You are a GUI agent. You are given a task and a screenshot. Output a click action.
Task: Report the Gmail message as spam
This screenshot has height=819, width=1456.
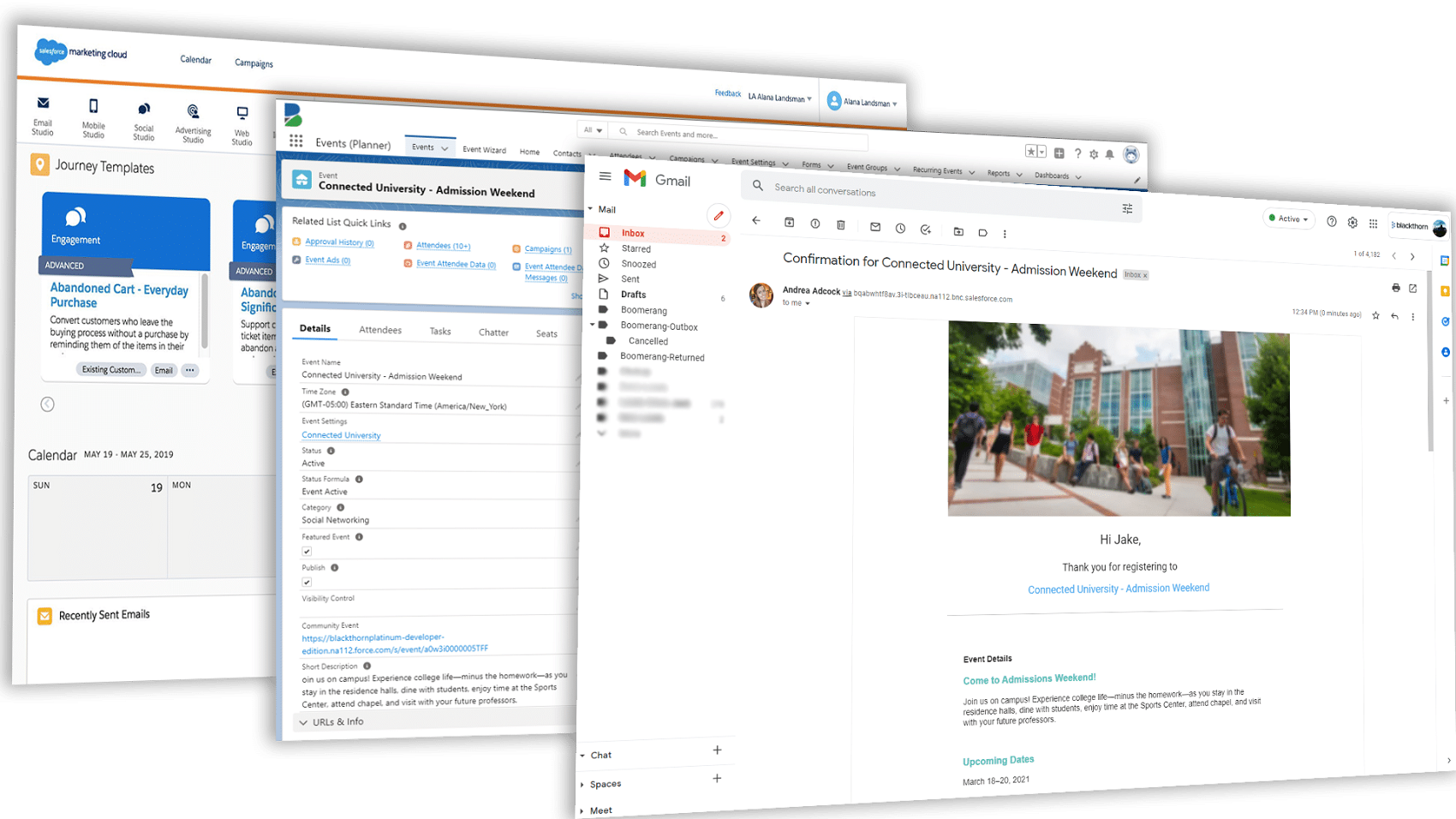[815, 224]
